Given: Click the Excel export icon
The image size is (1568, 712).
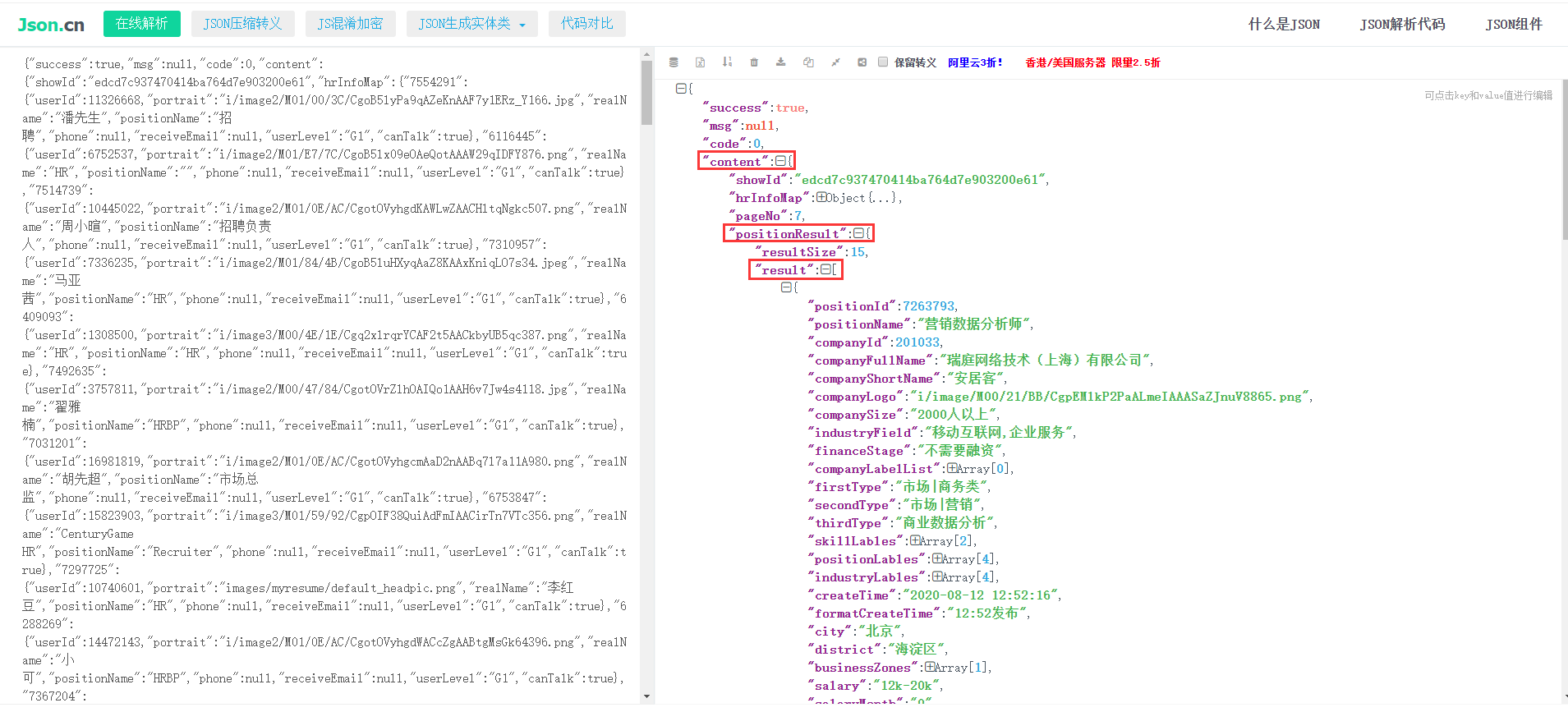Looking at the screenshot, I should [x=701, y=62].
